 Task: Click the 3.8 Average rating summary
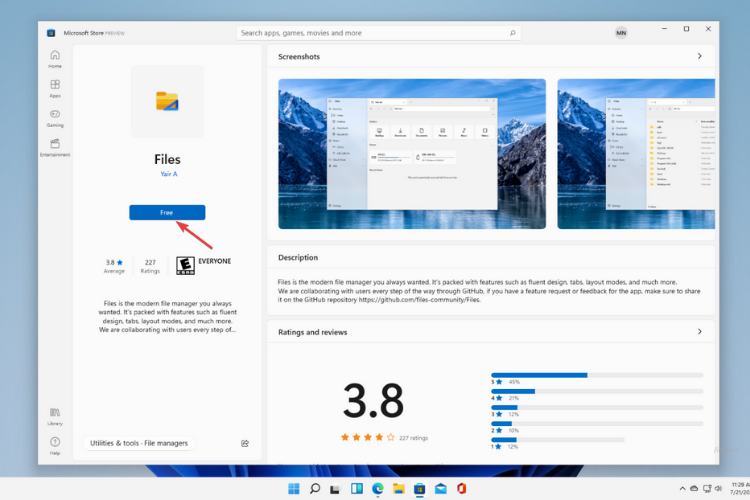pos(114,266)
